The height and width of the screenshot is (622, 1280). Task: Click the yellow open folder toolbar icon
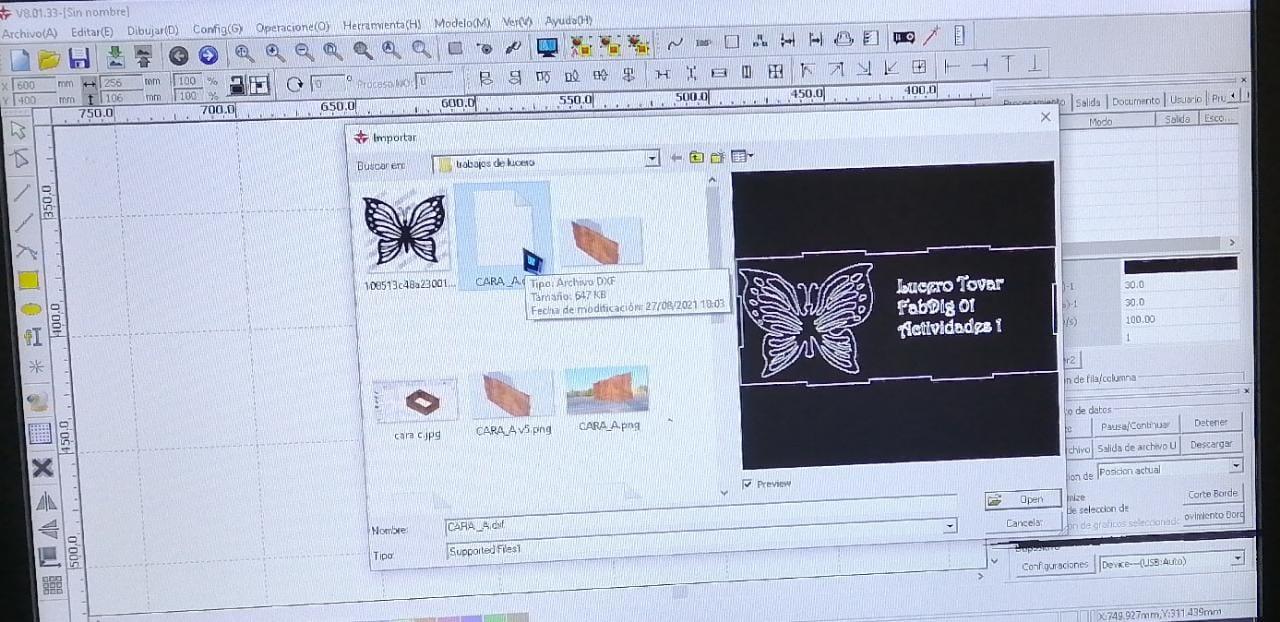49,58
